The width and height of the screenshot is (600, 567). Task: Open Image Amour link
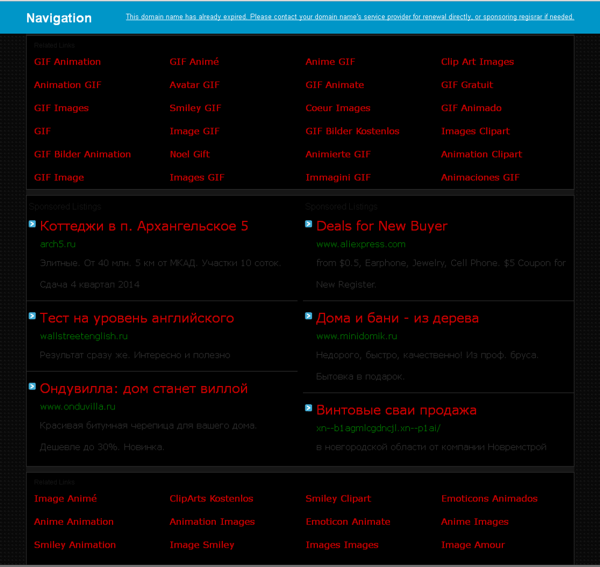tap(473, 545)
